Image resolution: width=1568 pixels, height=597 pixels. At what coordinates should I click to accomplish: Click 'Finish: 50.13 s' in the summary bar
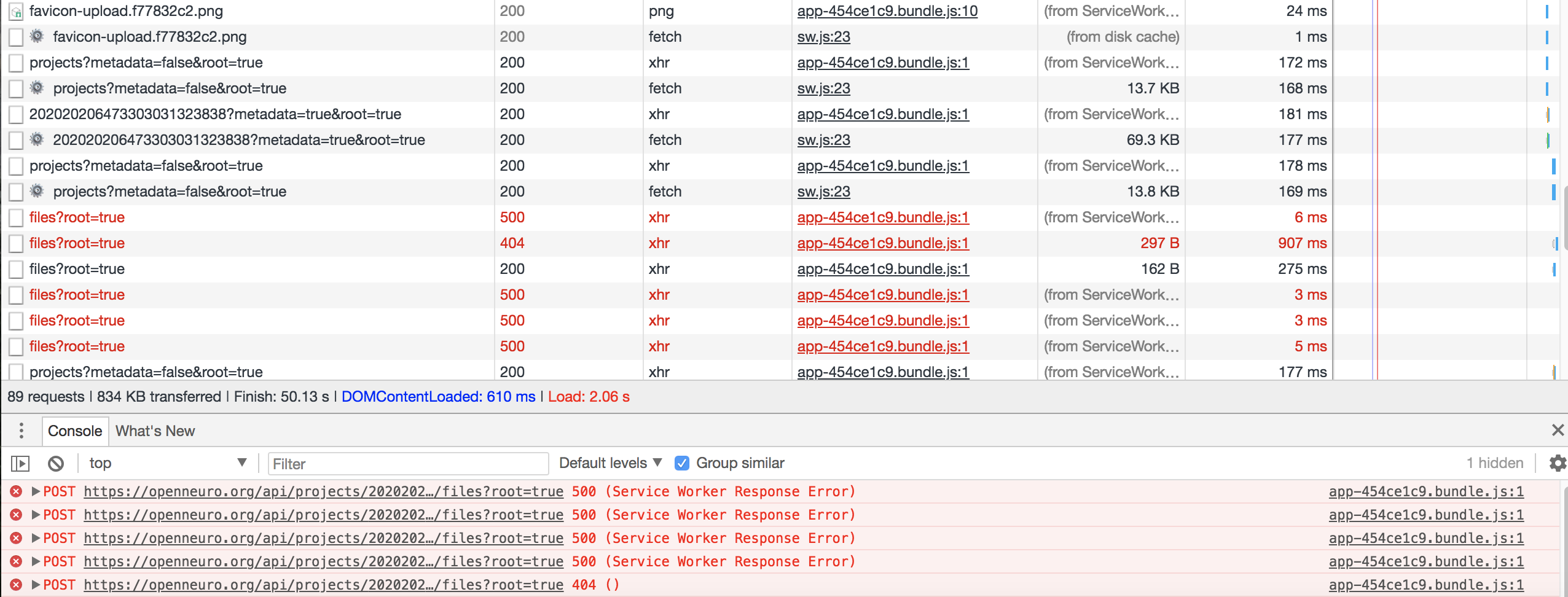tap(281, 397)
